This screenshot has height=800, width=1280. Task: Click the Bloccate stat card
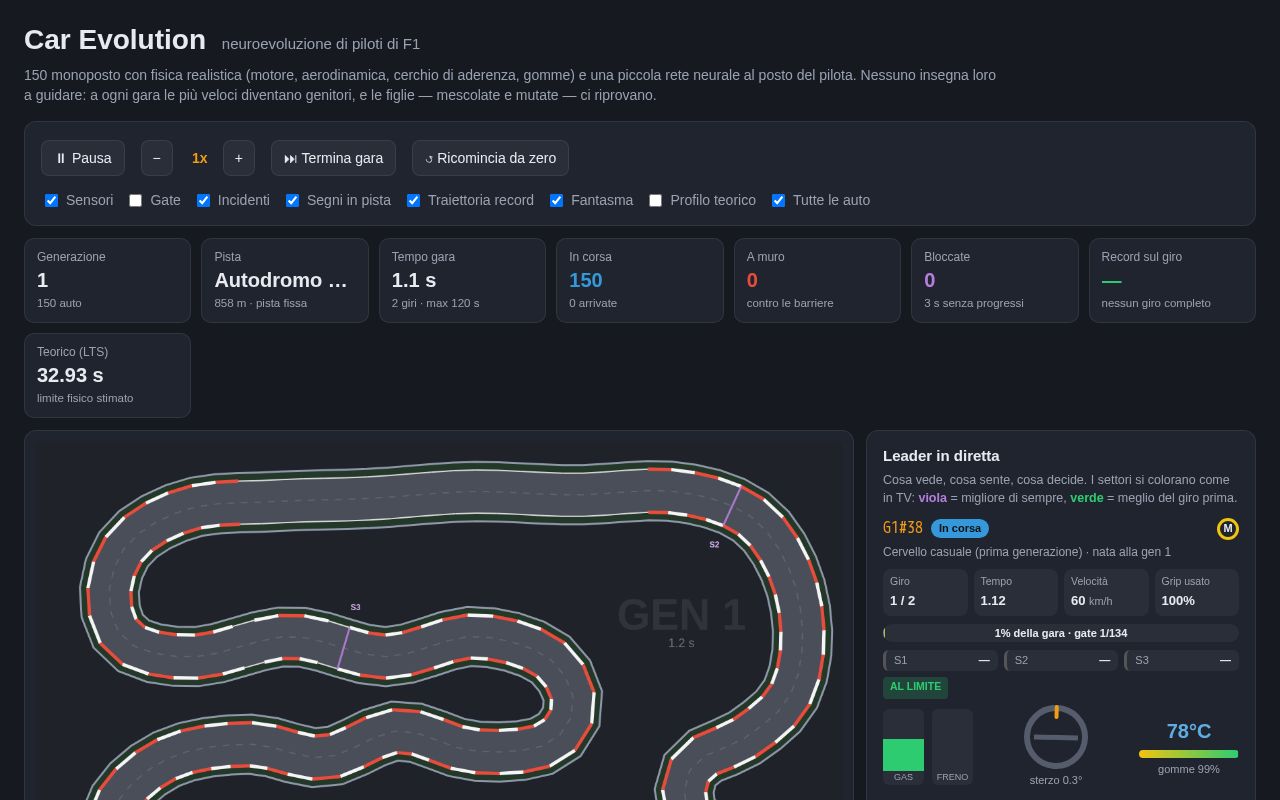click(995, 280)
